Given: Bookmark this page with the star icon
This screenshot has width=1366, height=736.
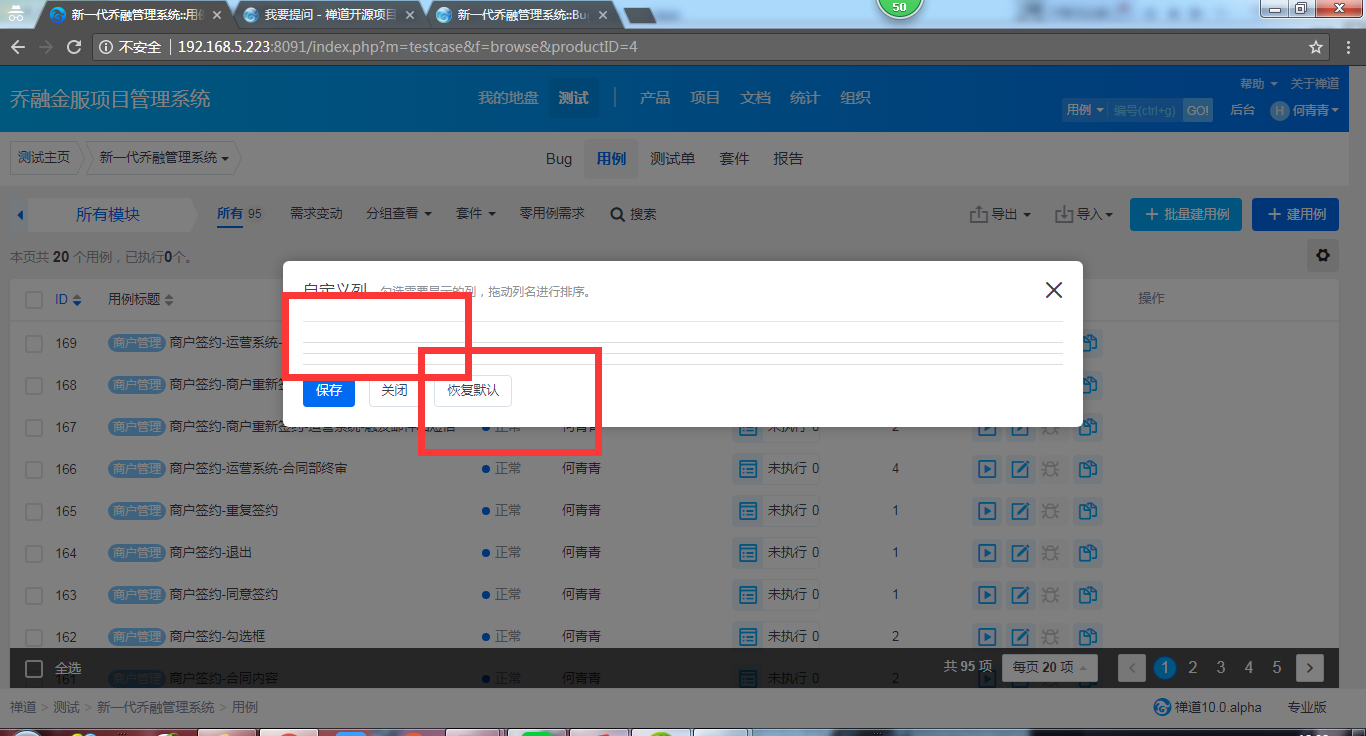Looking at the screenshot, I should click(x=1316, y=47).
